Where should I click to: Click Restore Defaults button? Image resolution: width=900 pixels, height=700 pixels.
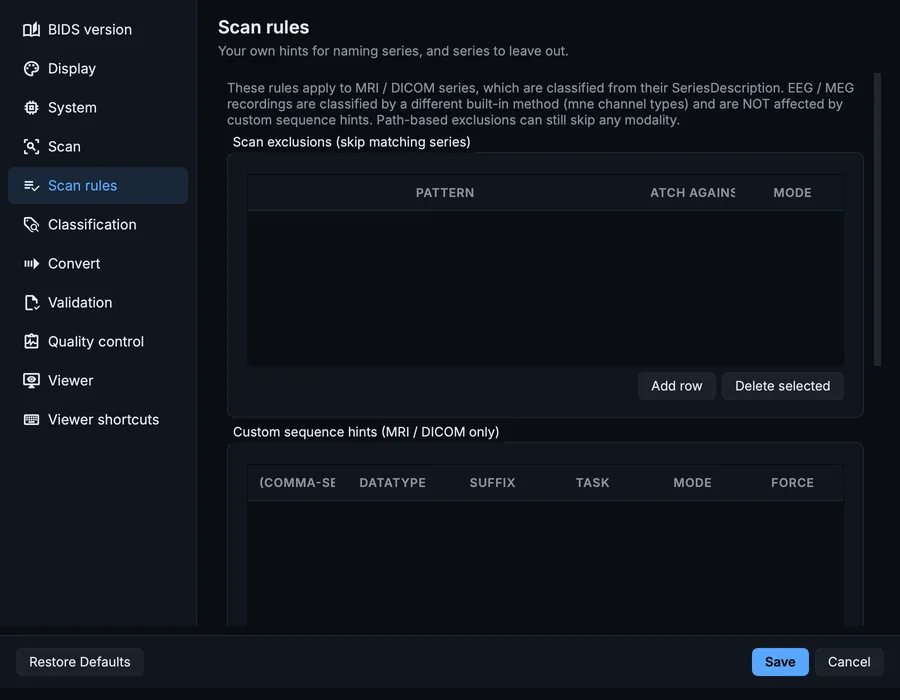pos(80,662)
